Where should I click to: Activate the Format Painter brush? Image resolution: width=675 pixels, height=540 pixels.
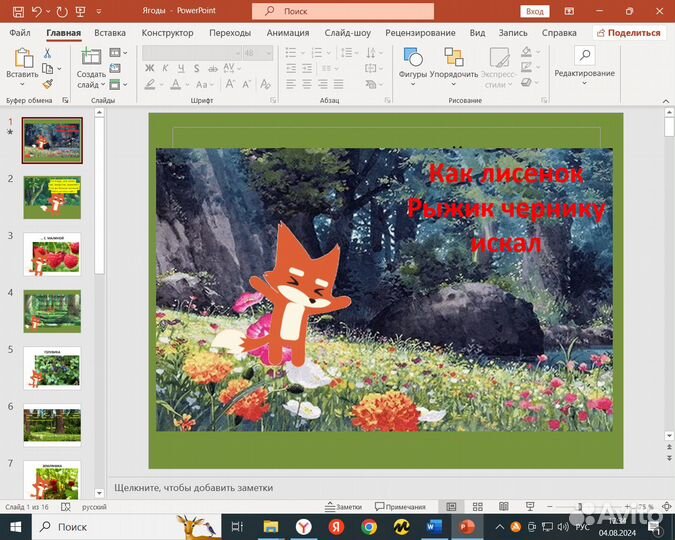[x=48, y=84]
